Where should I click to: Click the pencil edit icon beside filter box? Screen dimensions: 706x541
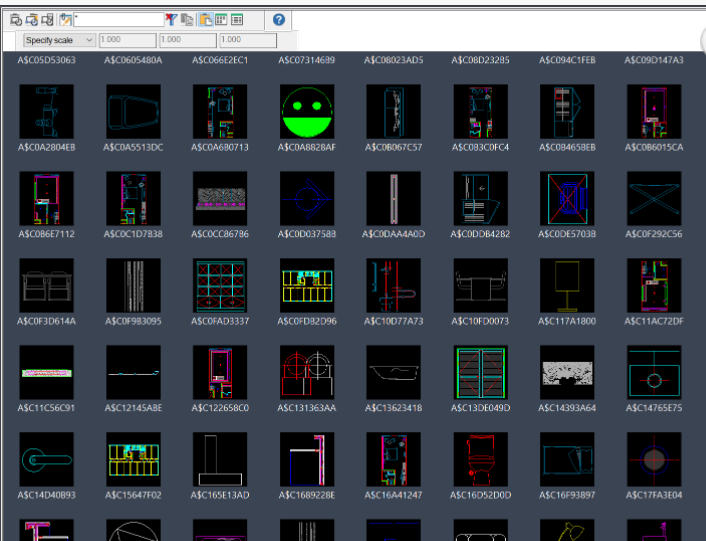[x=66, y=20]
